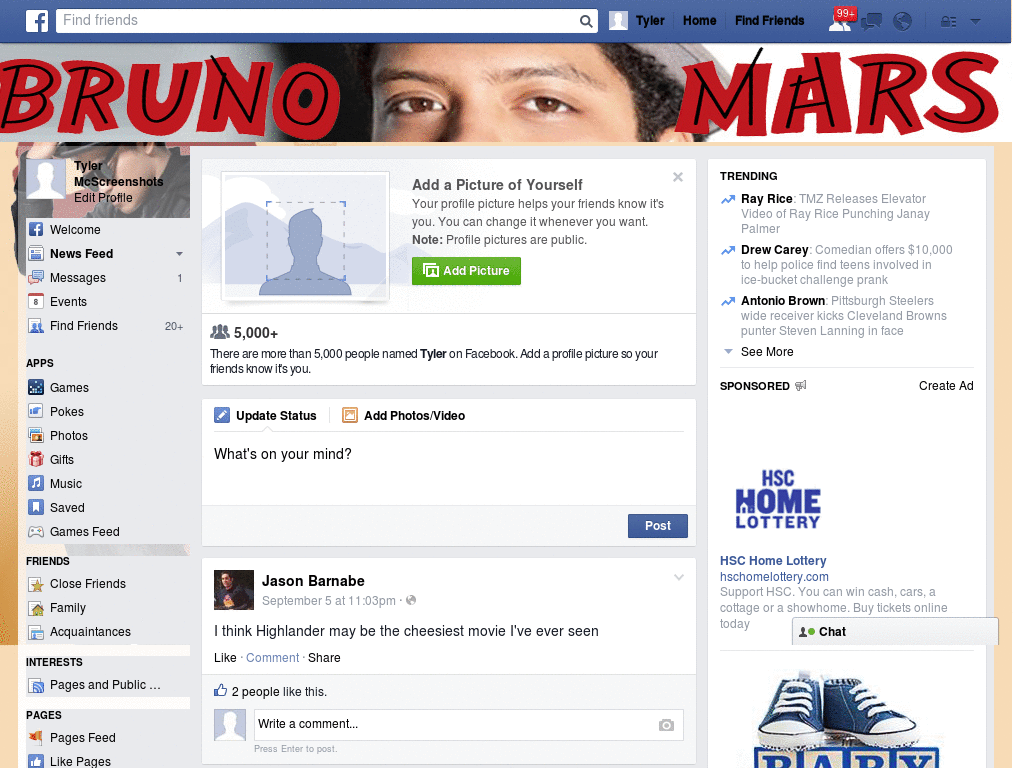The image size is (1024, 768).
Task: Click the Acquaintances list icon
Action: [36, 632]
